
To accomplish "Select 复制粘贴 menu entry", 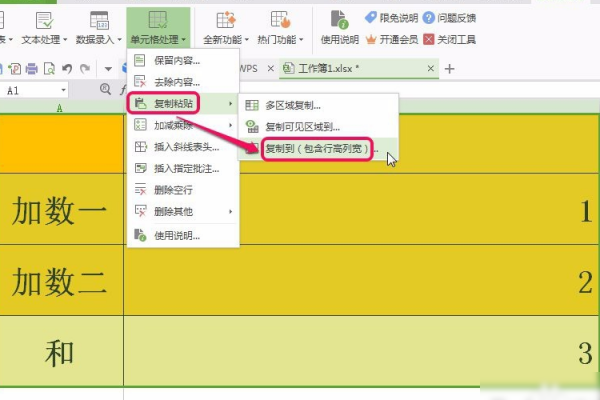I will tap(183, 103).
